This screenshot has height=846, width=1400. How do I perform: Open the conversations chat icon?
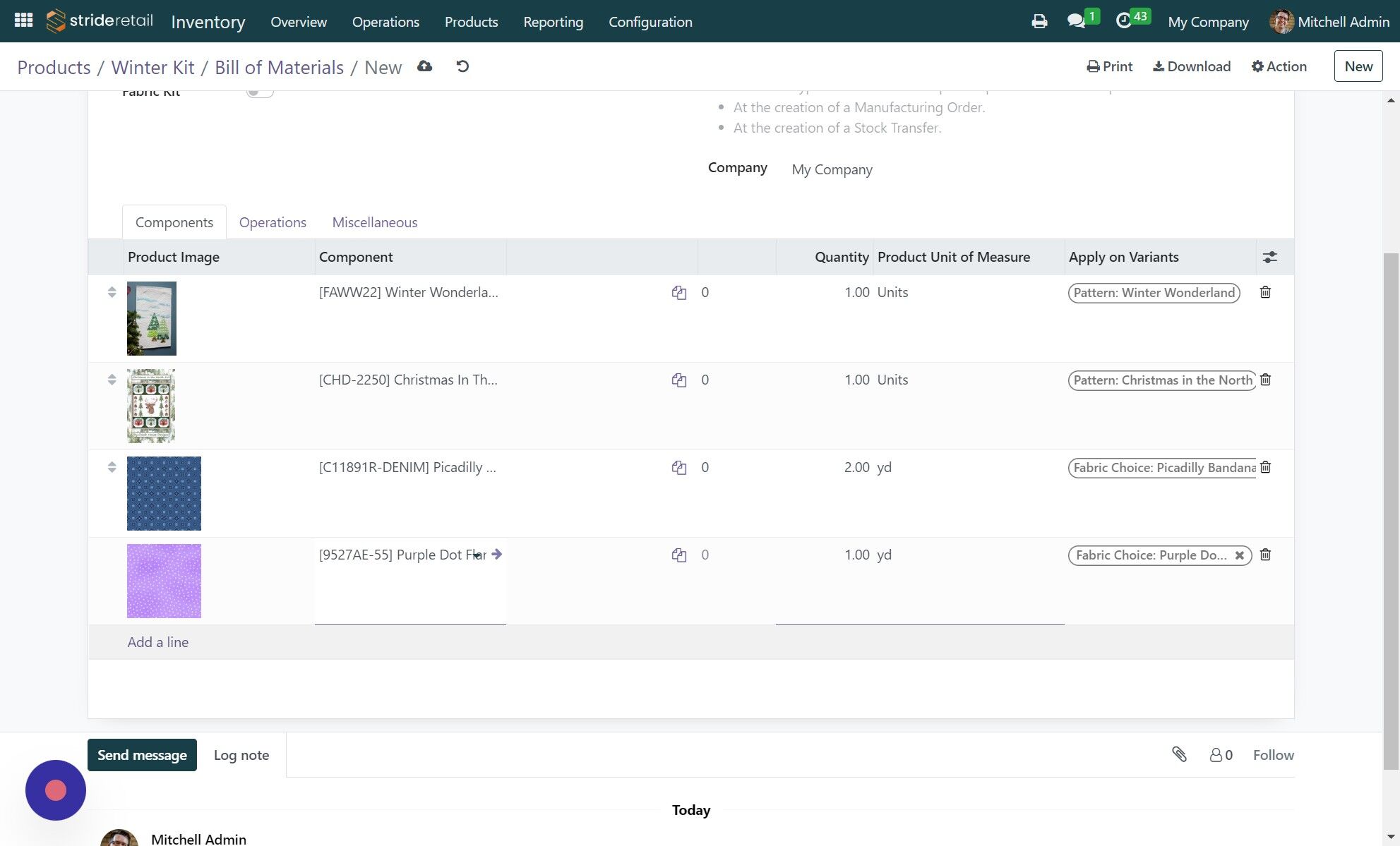(x=1076, y=21)
